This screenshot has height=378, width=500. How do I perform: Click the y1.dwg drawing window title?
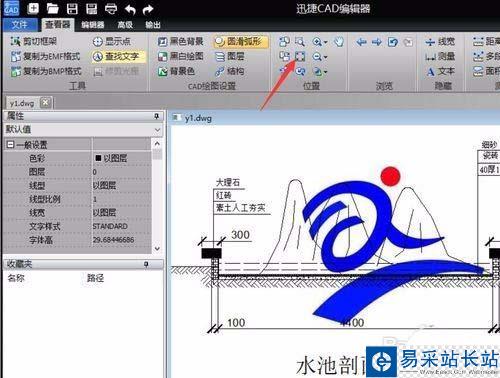pos(198,118)
